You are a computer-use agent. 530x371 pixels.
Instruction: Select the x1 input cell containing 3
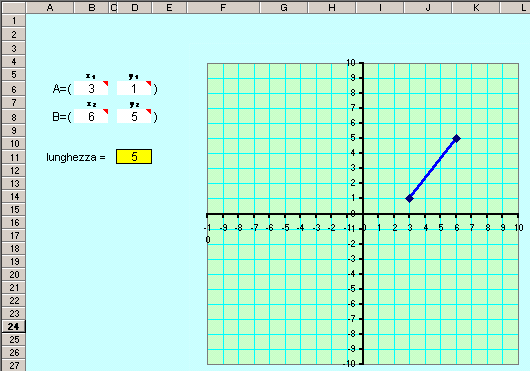pos(91,89)
